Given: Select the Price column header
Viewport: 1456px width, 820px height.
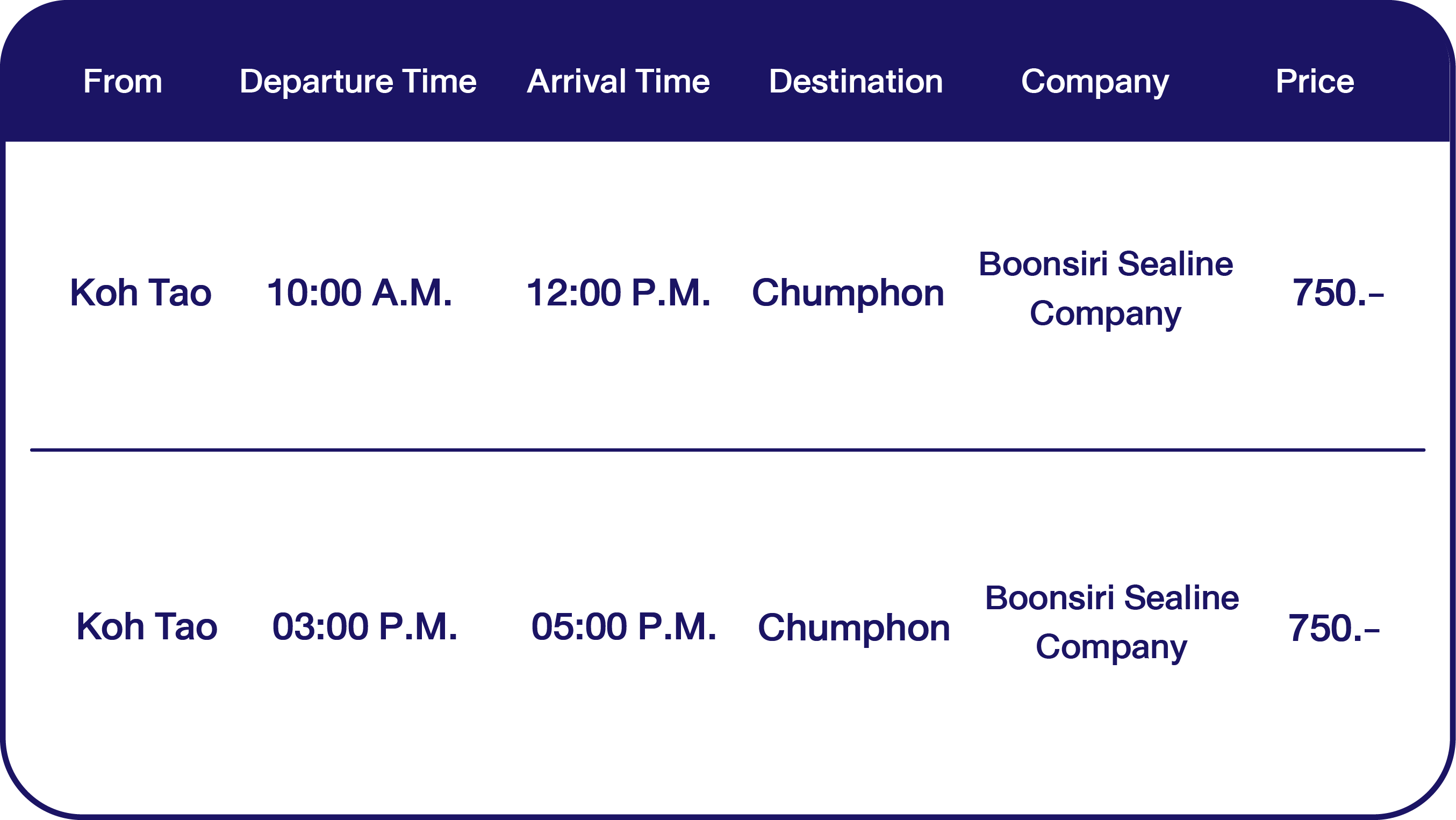Looking at the screenshot, I should 1315,81.
